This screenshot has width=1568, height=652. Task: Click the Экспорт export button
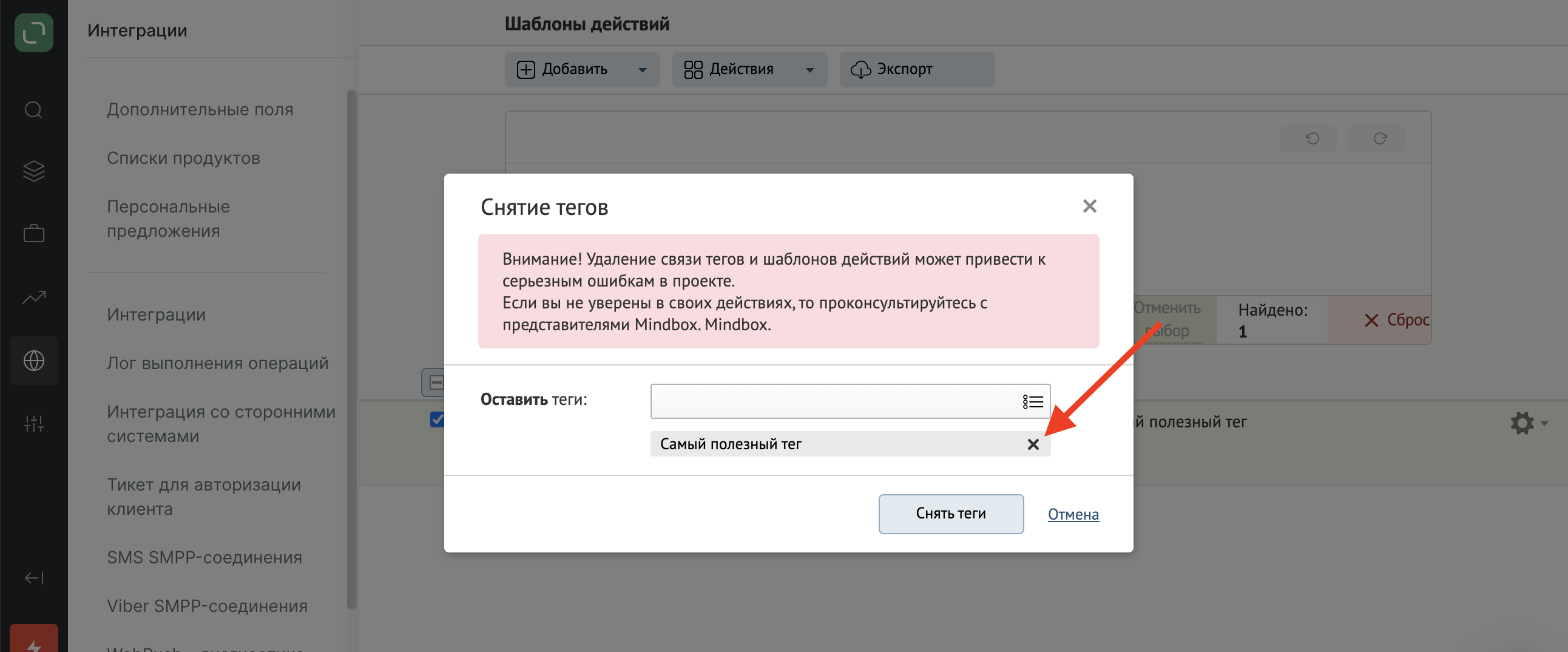click(917, 69)
